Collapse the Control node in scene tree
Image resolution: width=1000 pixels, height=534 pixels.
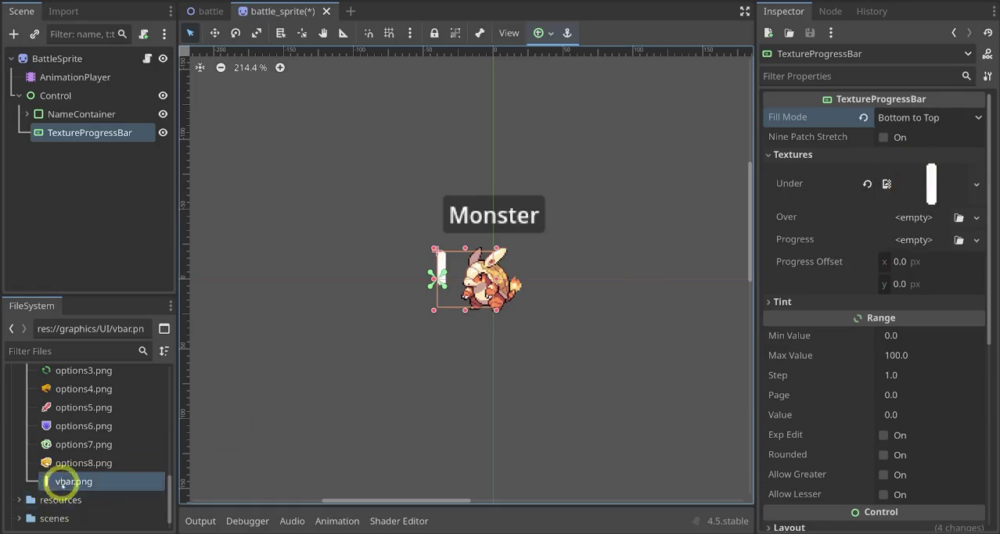click(19, 96)
